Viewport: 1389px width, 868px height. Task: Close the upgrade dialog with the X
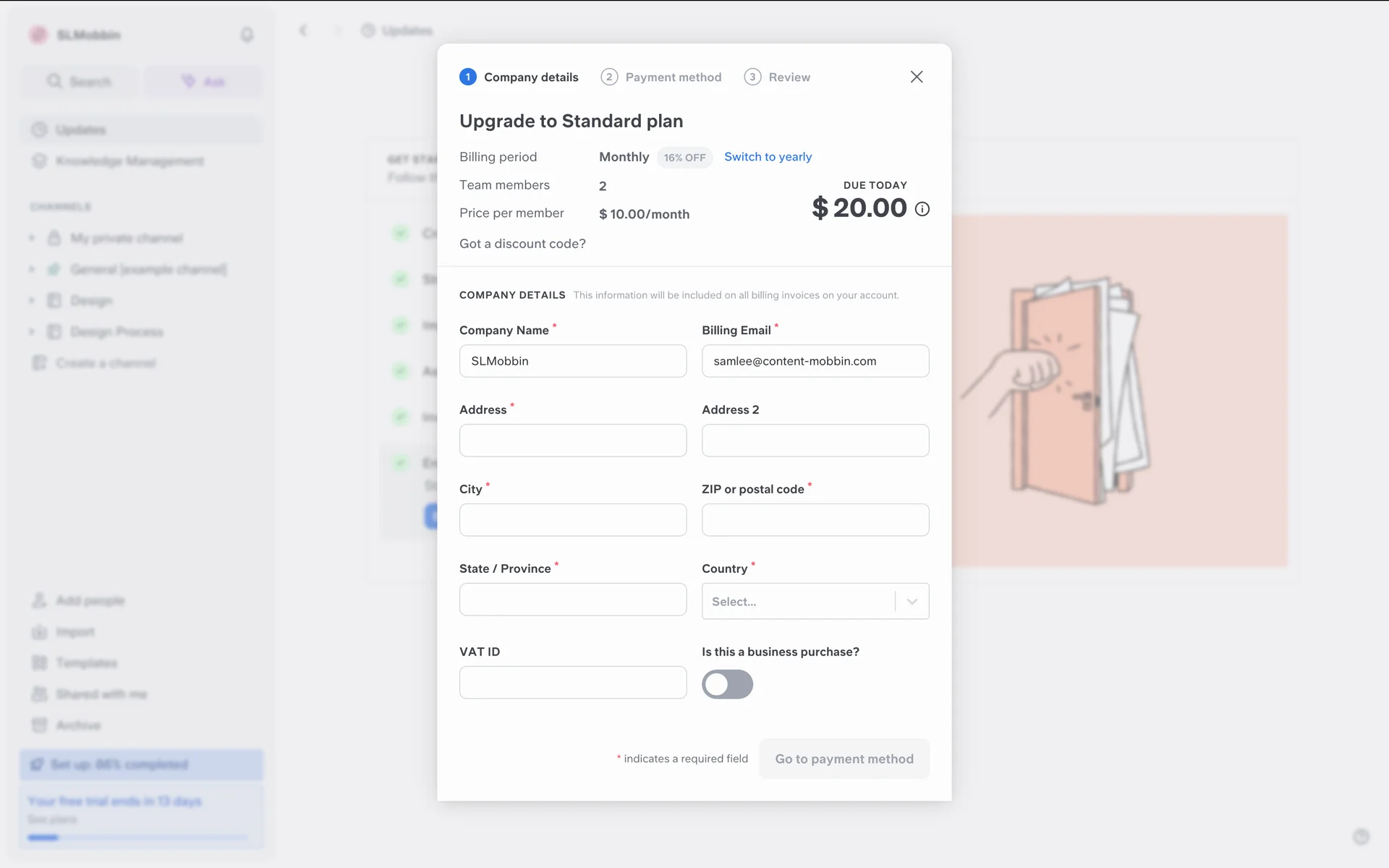point(916,77)
